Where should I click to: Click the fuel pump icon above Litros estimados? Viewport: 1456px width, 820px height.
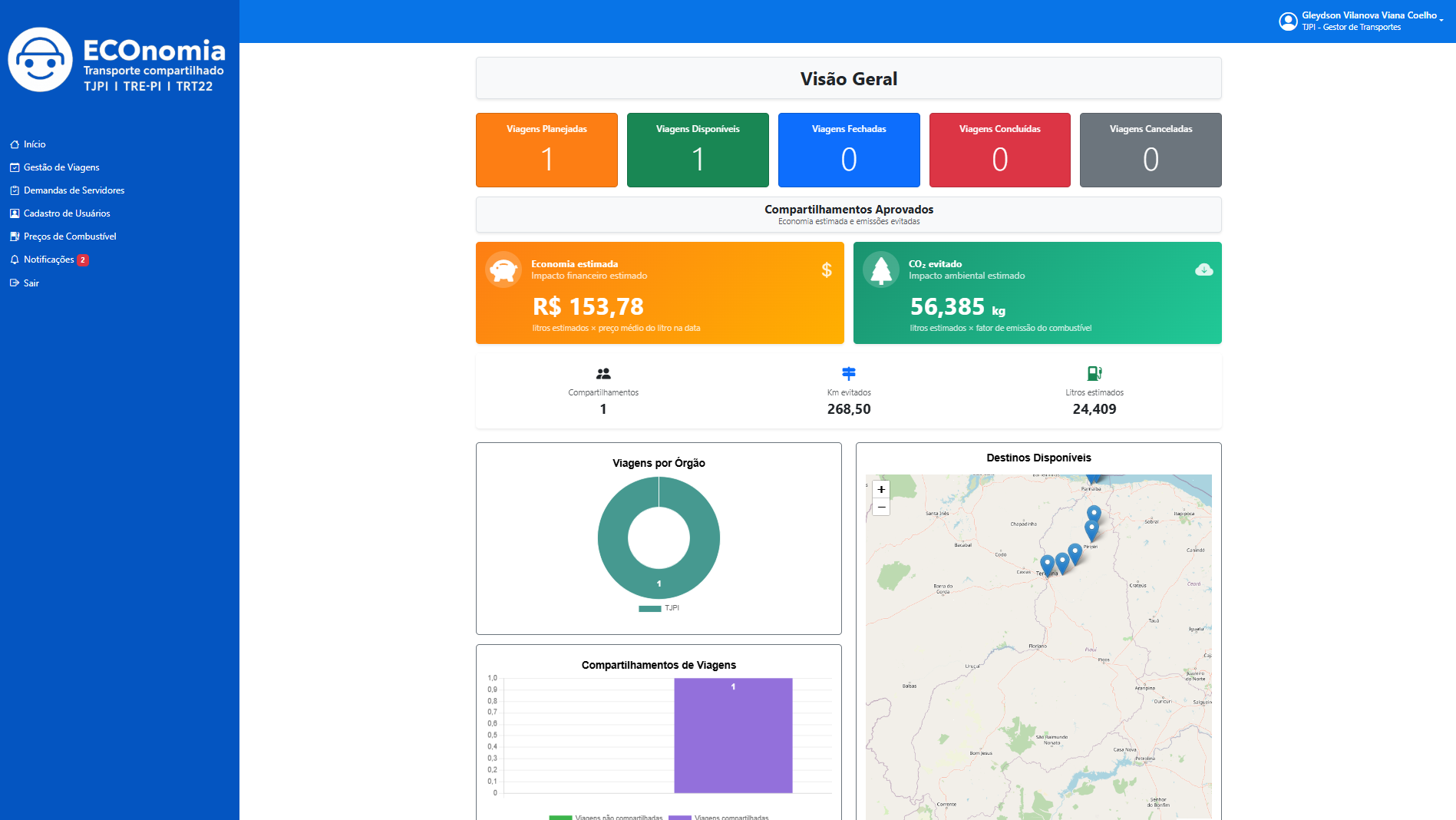point(1094,374)
